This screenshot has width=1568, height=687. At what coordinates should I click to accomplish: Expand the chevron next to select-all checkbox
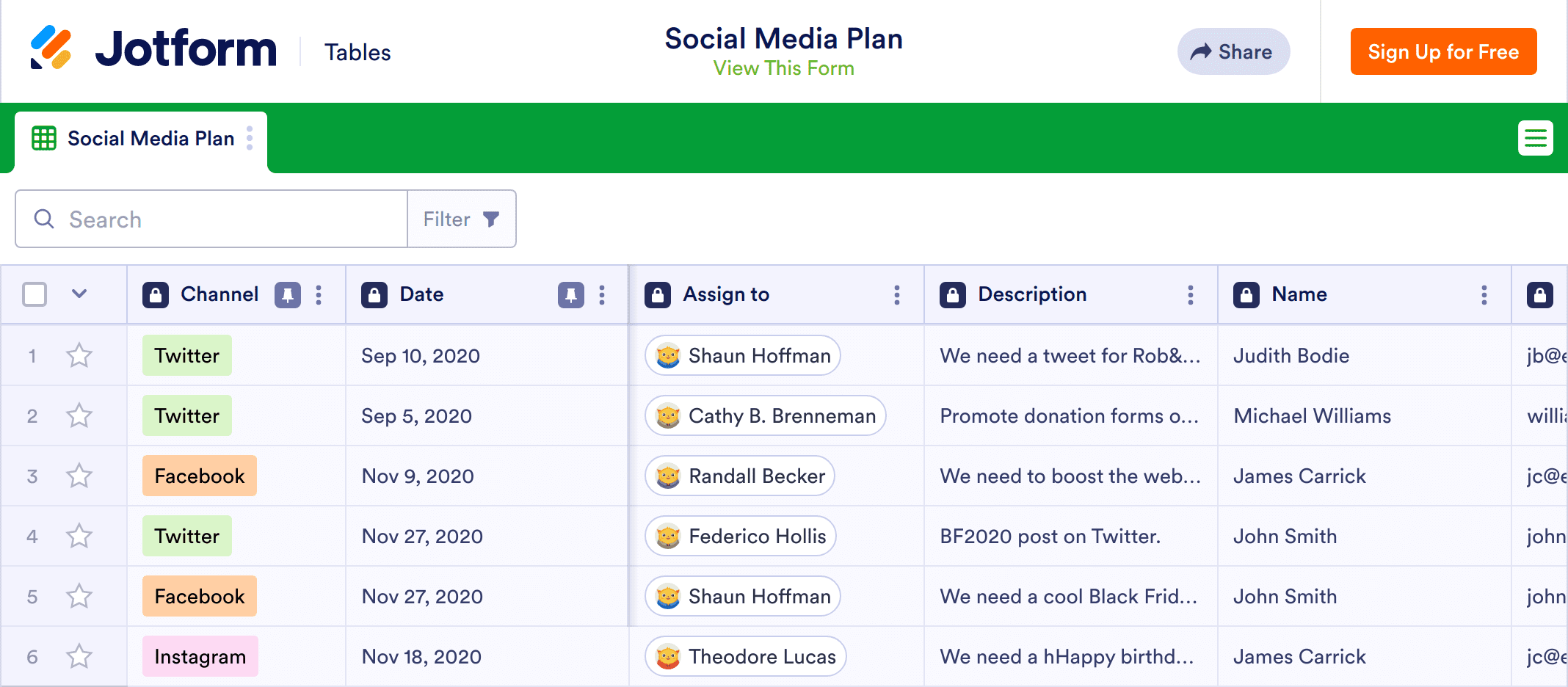point(79,294)
